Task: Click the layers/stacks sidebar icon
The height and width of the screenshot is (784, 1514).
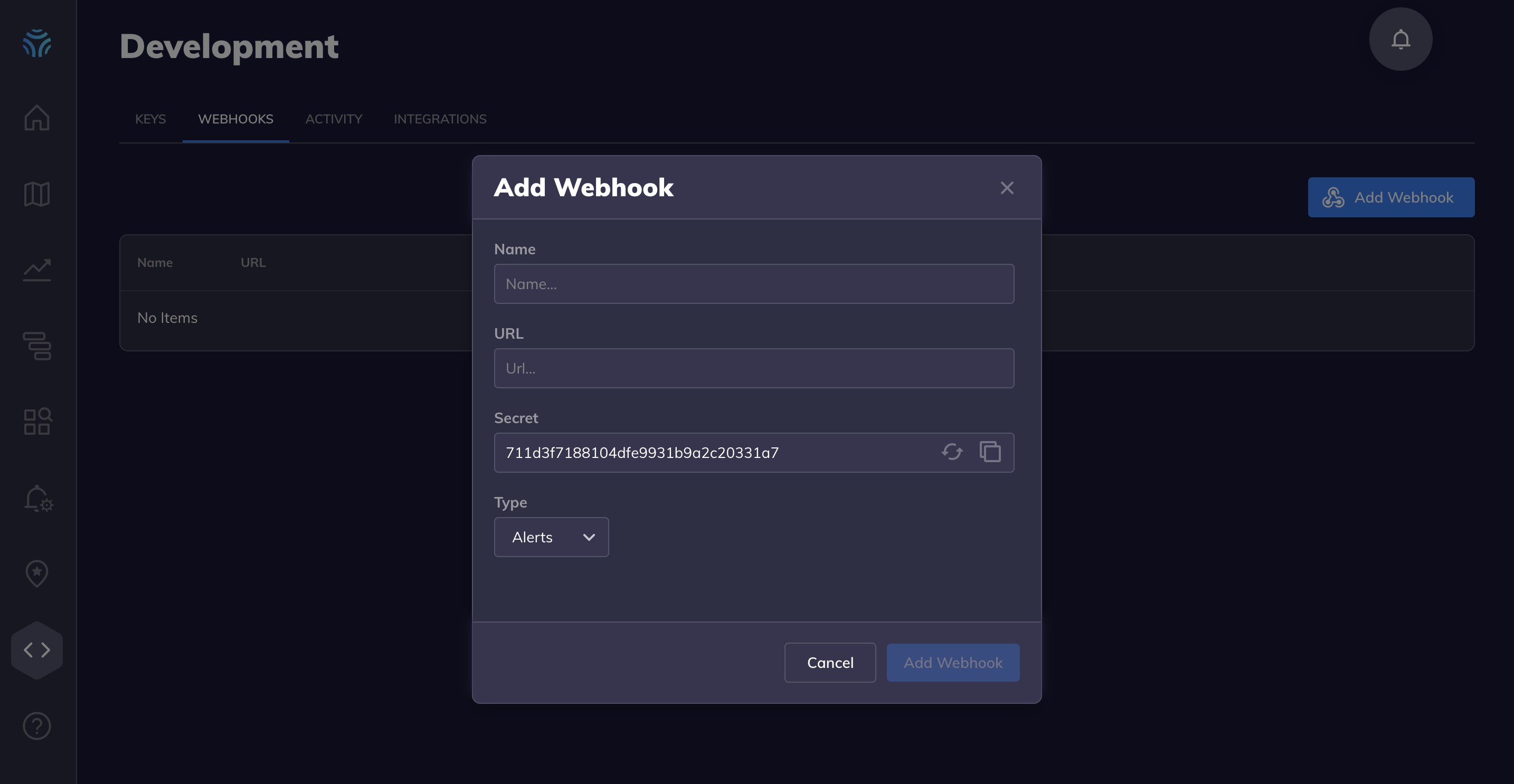Action: (37, 346)
